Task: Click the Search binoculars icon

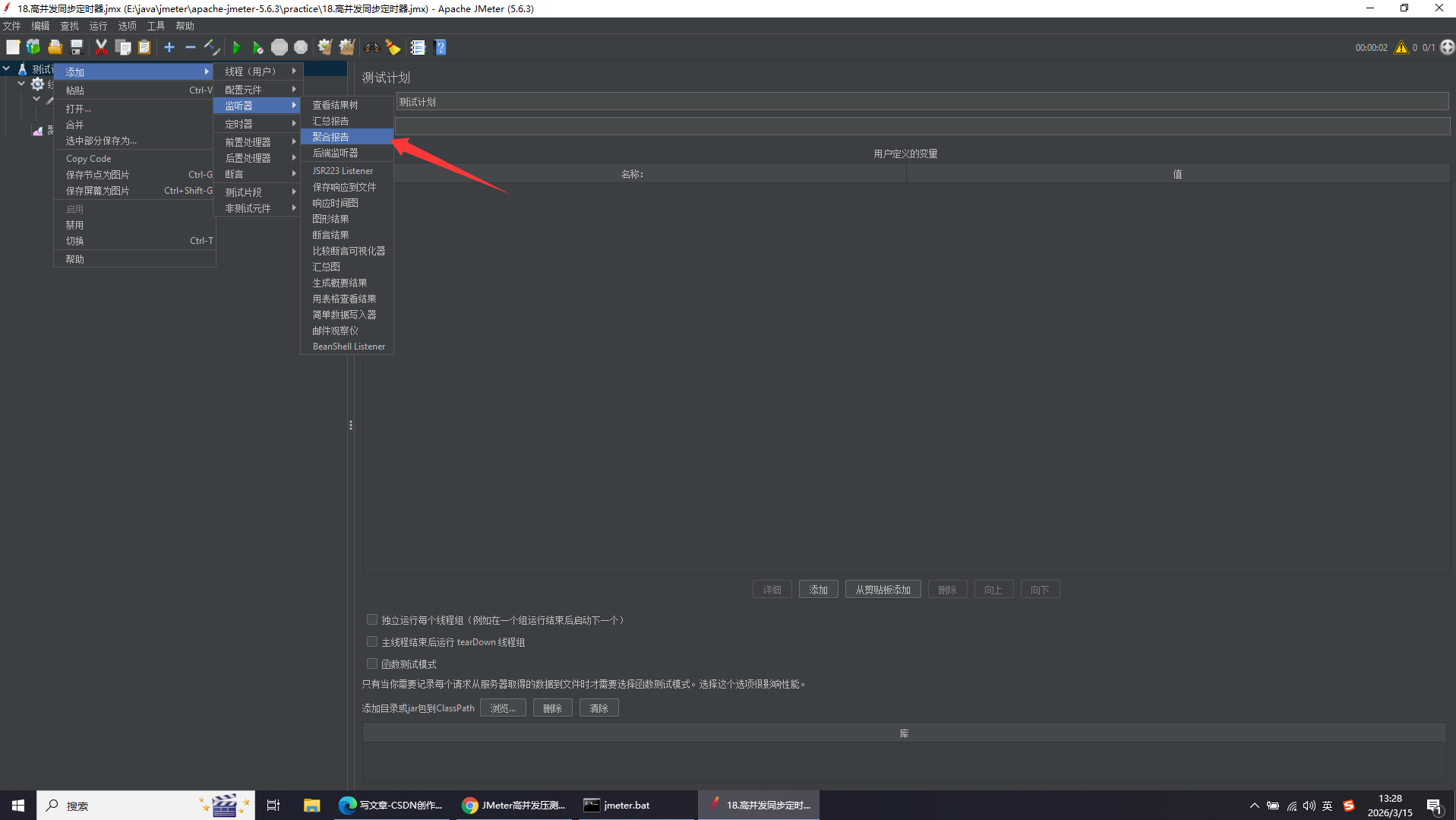Action: click(371, 47)
